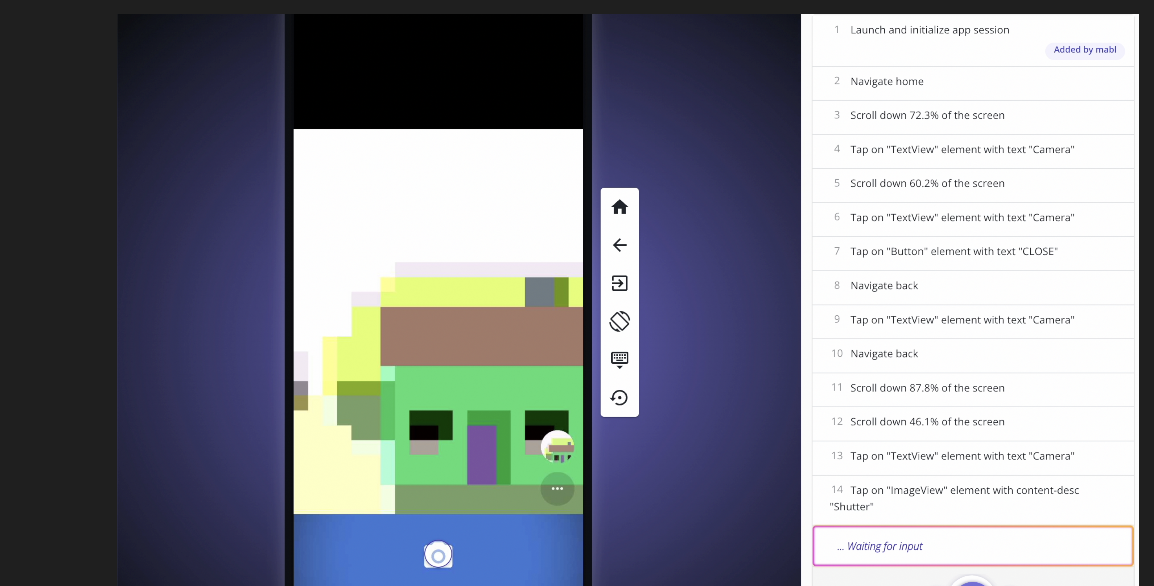
Task: Select step 2 "Navigate home"
Action: (973, 82)
